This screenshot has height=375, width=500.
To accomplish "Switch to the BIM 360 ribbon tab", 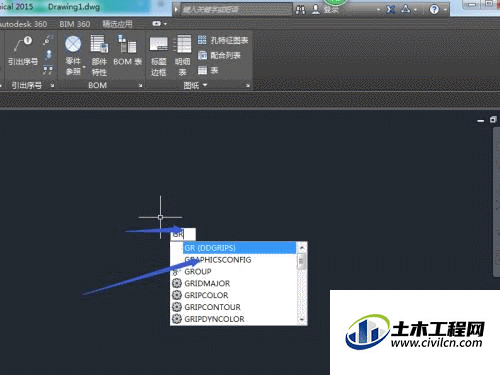I will 75,24.
